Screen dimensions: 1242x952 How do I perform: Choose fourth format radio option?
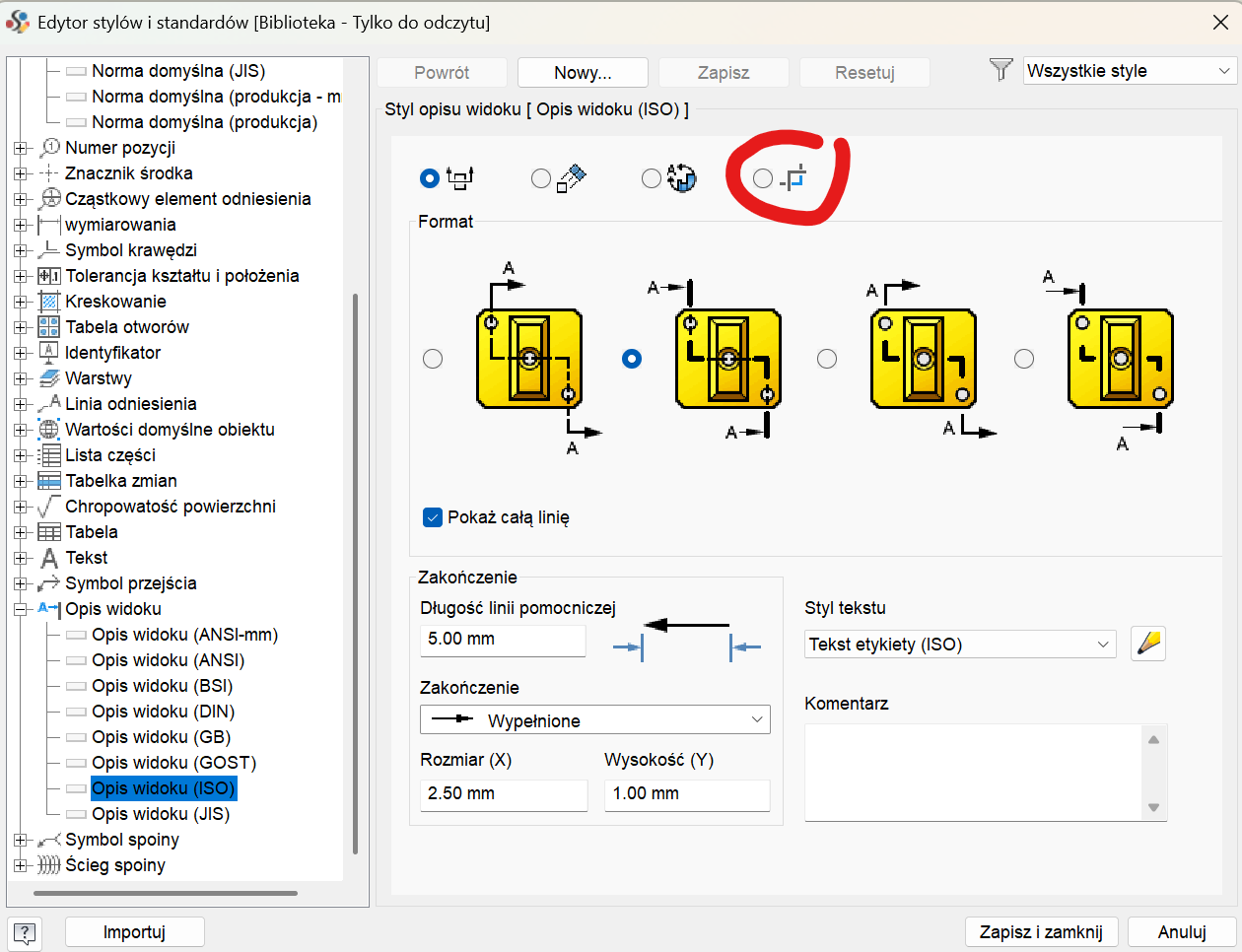point(1024,359)
